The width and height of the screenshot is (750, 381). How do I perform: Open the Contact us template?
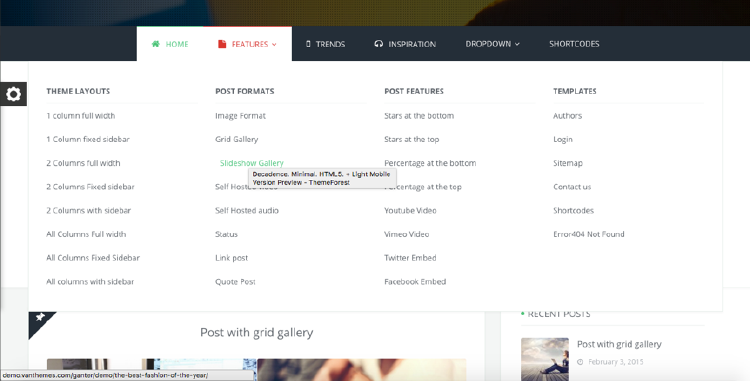click(x=572, y=186)
